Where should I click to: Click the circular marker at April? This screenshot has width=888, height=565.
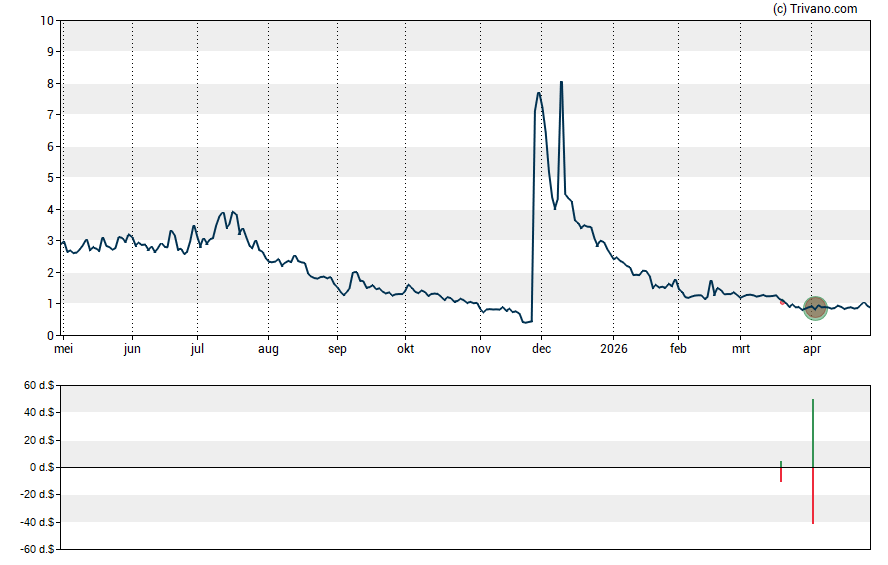pos(816,308)
